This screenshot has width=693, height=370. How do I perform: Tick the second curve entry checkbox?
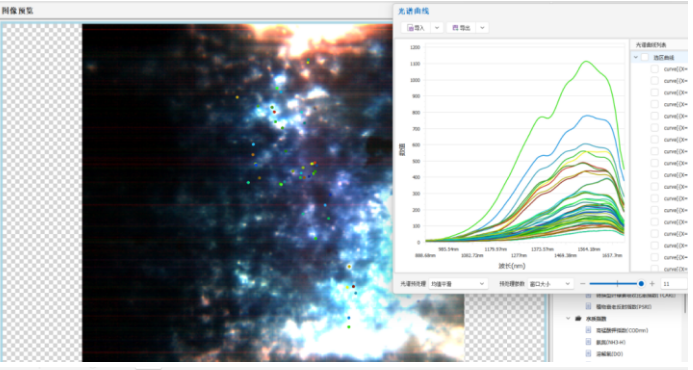click(x=655, y=81)
